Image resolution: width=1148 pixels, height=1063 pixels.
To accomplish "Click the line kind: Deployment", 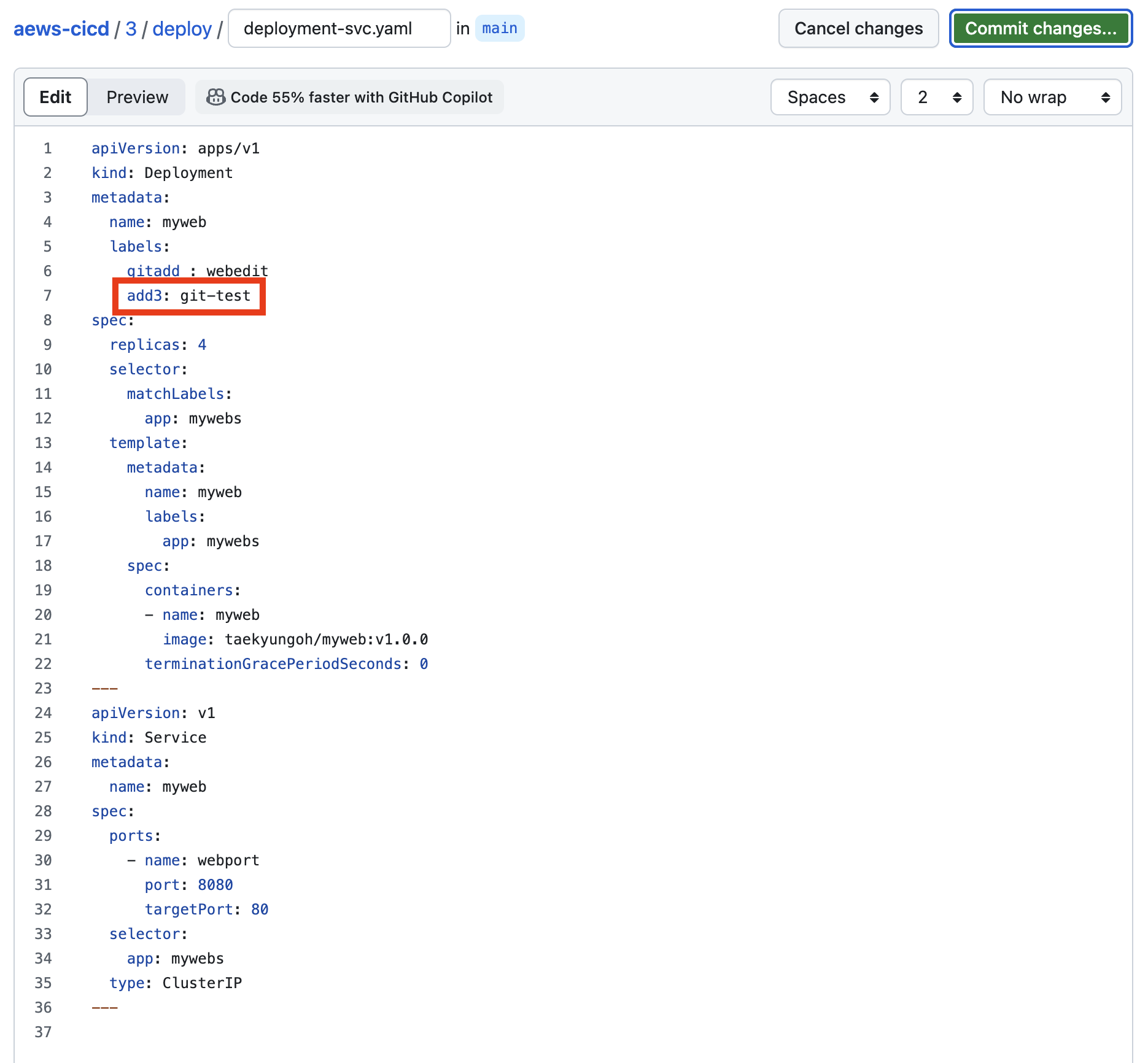I will coord(162,173).
